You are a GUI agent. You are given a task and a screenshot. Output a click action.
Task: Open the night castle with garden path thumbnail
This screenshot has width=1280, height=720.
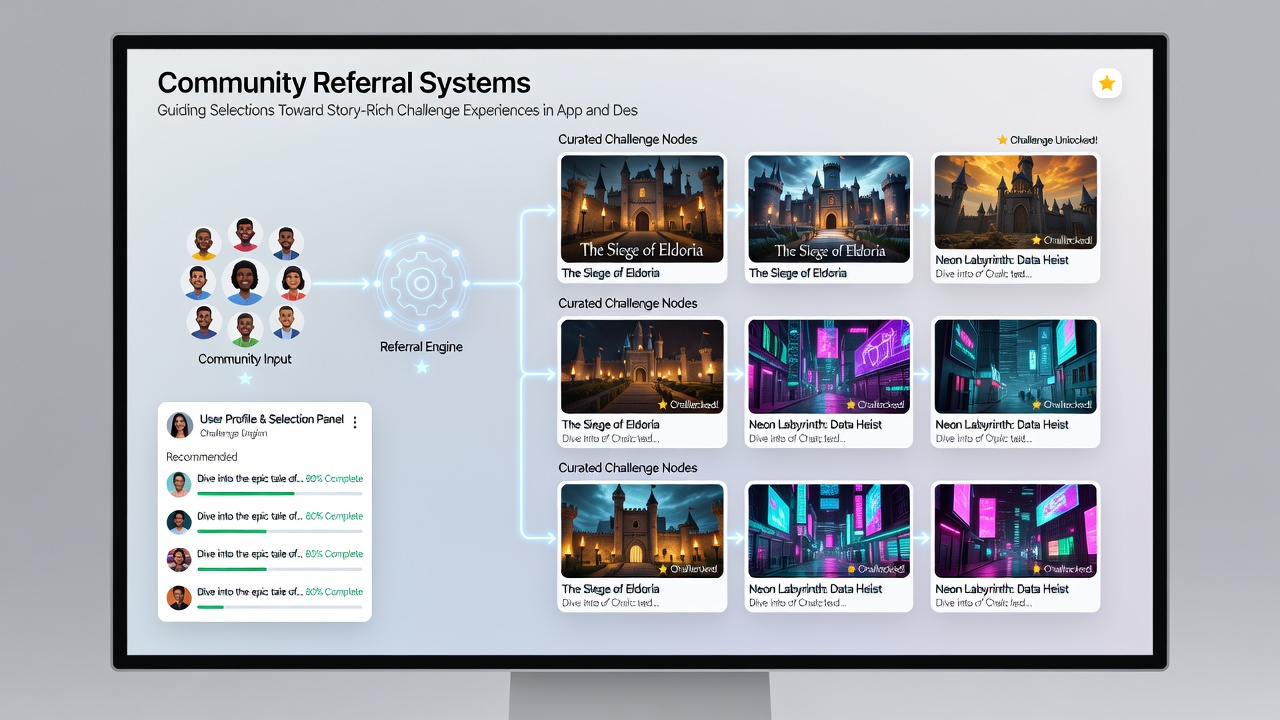pyautogui.click(x=642, y=366)
